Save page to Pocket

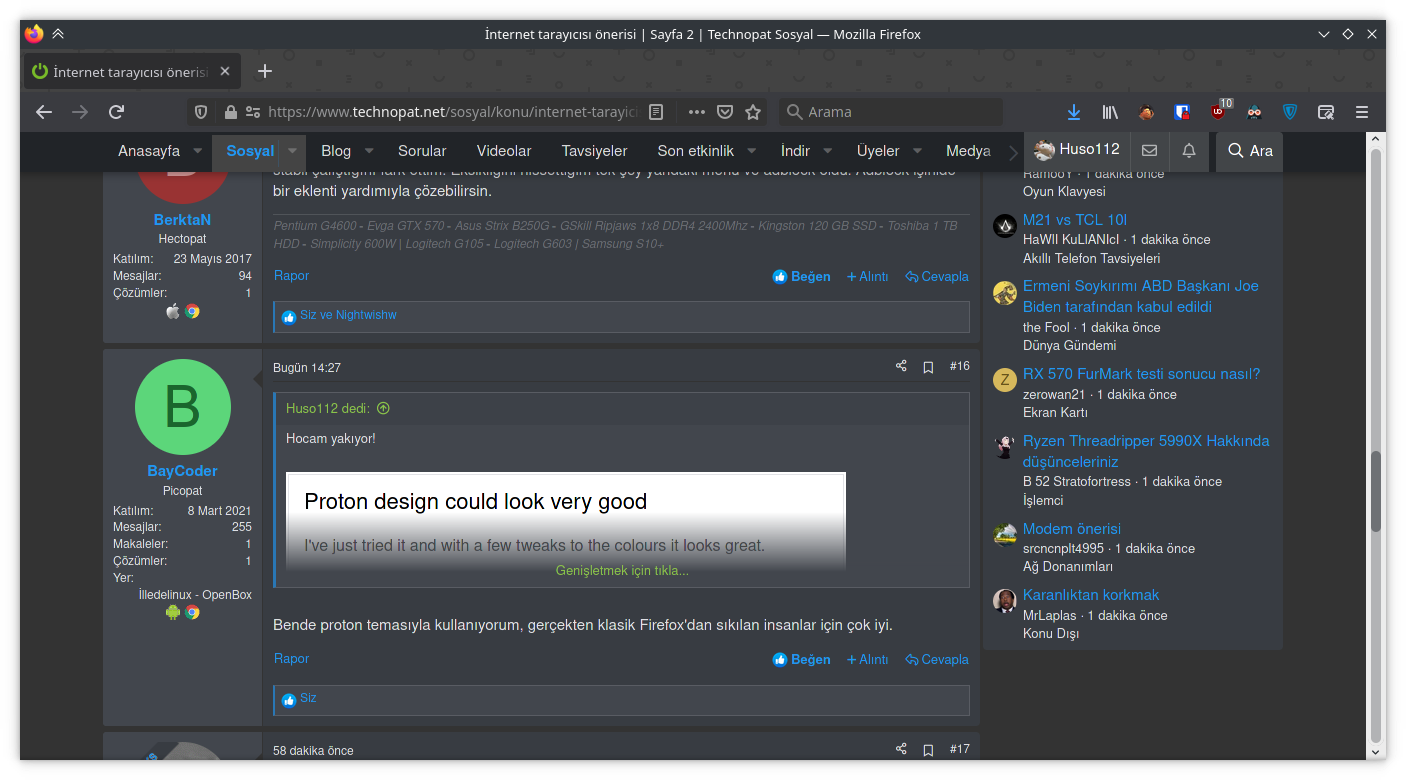pyautogui.click(x=726, y=112)
